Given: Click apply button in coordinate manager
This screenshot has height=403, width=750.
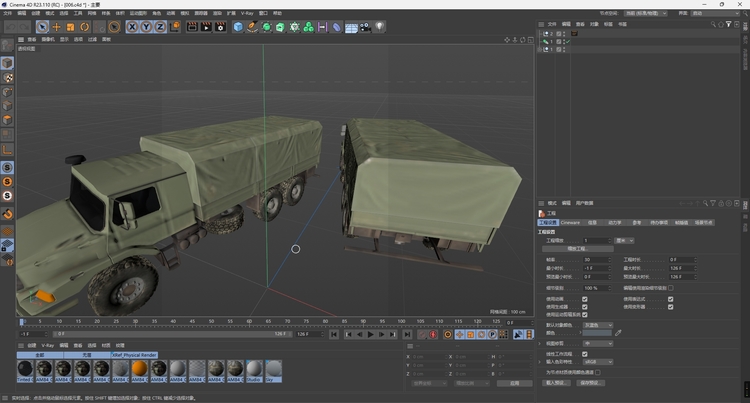Looking at the screenshot, I should pyautogui.click(x=514, y=383).
